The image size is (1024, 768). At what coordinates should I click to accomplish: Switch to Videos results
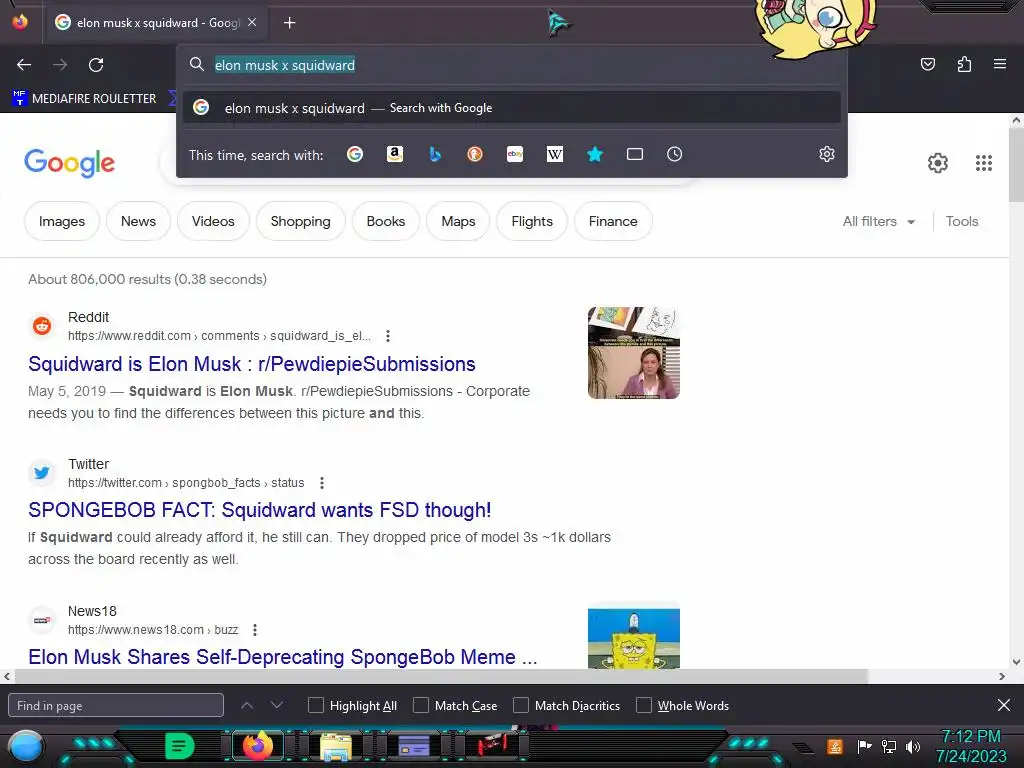[213, 221]
